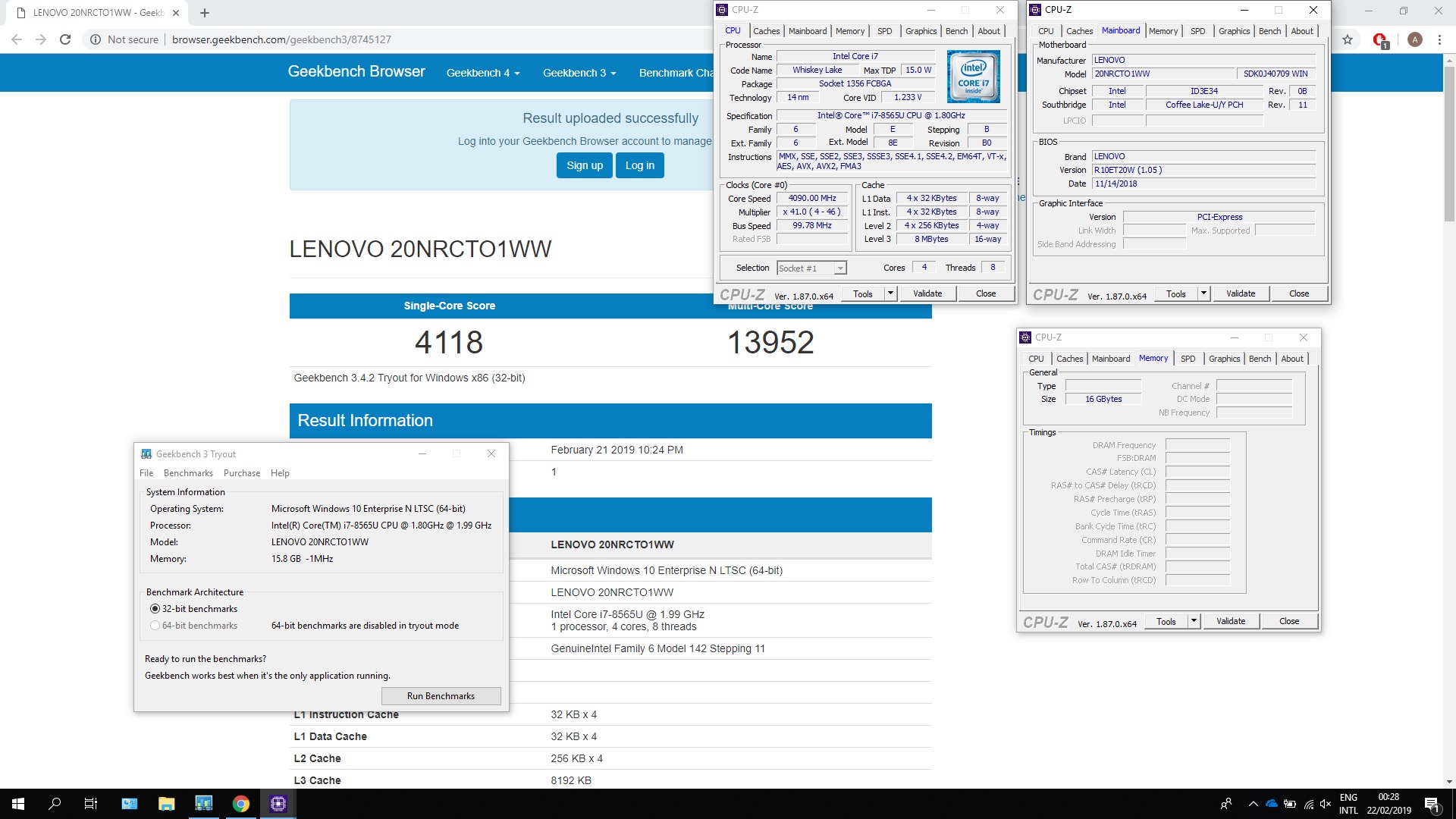Click Tools button in Memory window
This screenshot has height=819, width=1456.
pos(1166,621)
